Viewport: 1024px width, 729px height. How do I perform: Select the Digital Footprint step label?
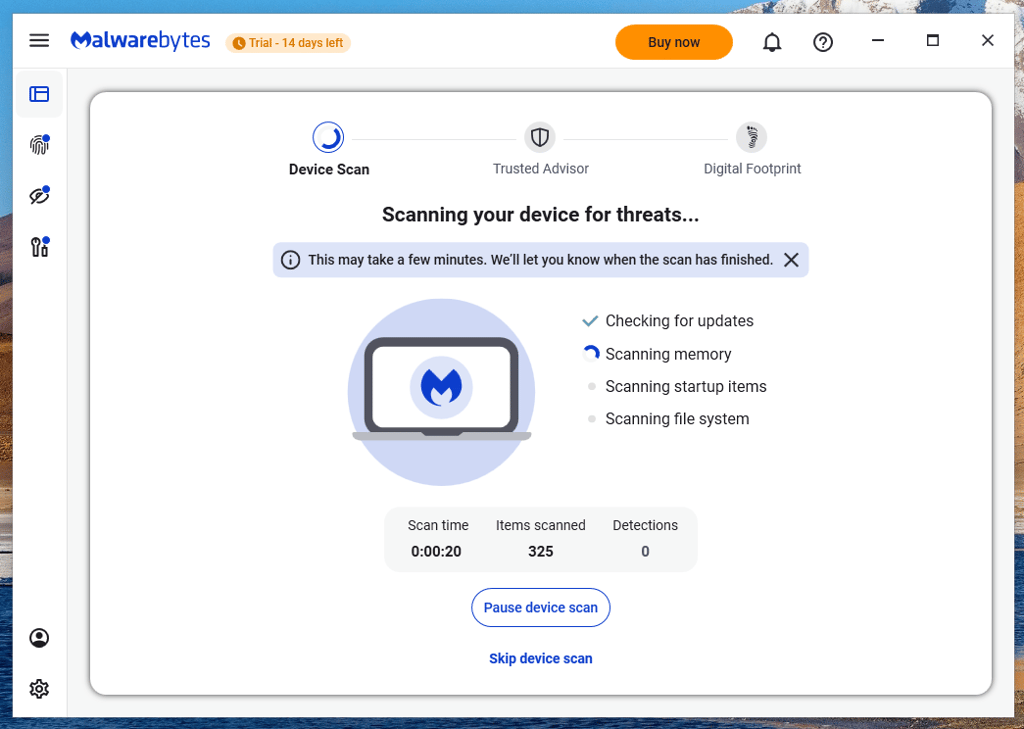[752, 169]
